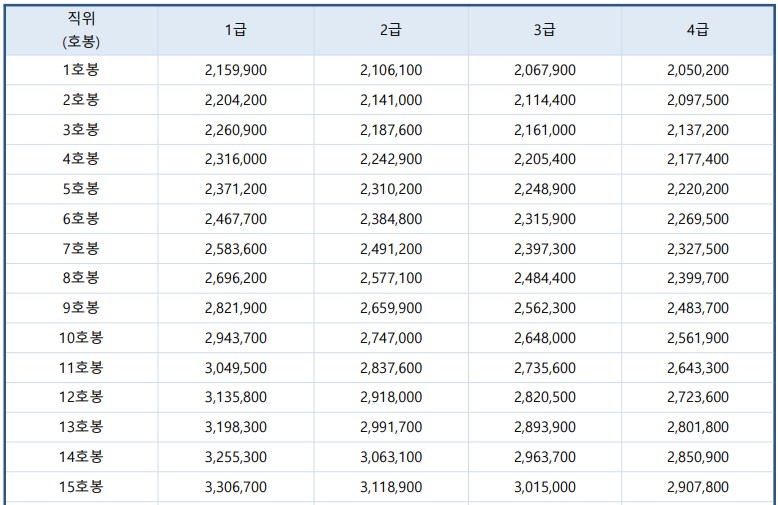778x505 pixels.
Task: Click the 10호봉 row label
Action: [x=81, y=338]
